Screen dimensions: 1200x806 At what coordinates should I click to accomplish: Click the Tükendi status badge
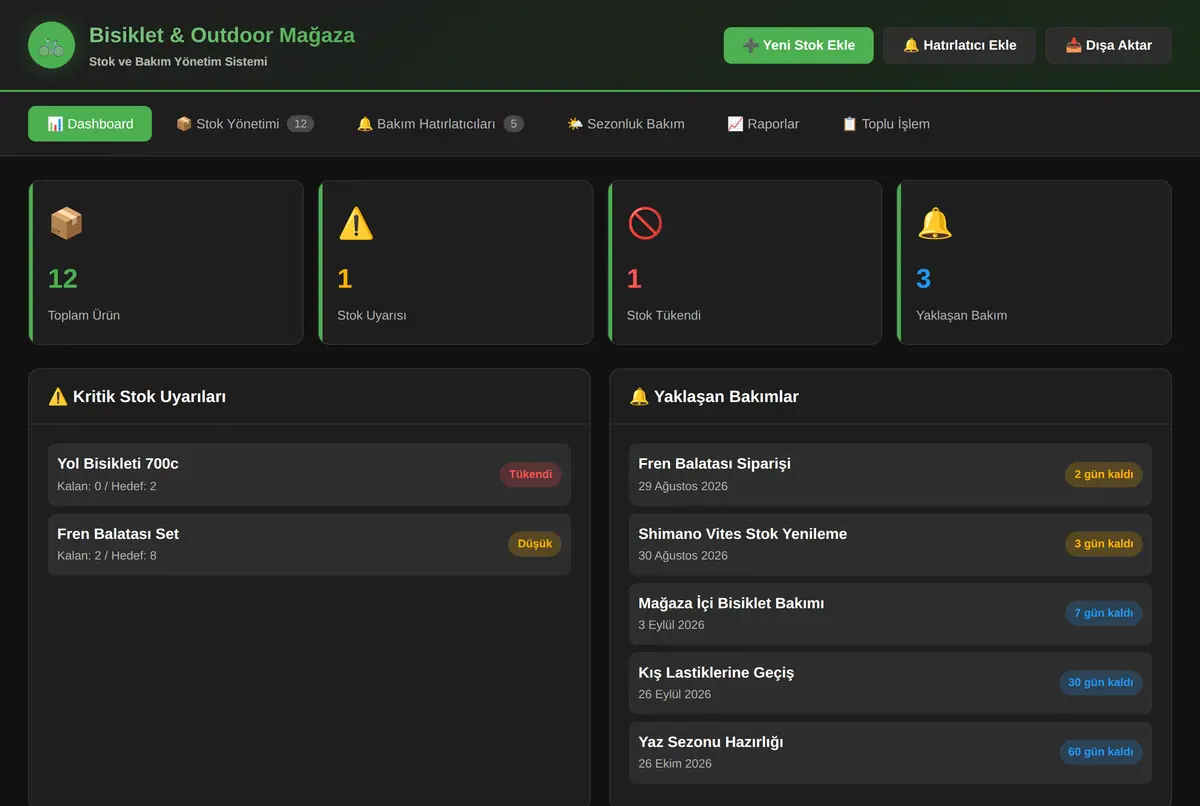point(530,475)
